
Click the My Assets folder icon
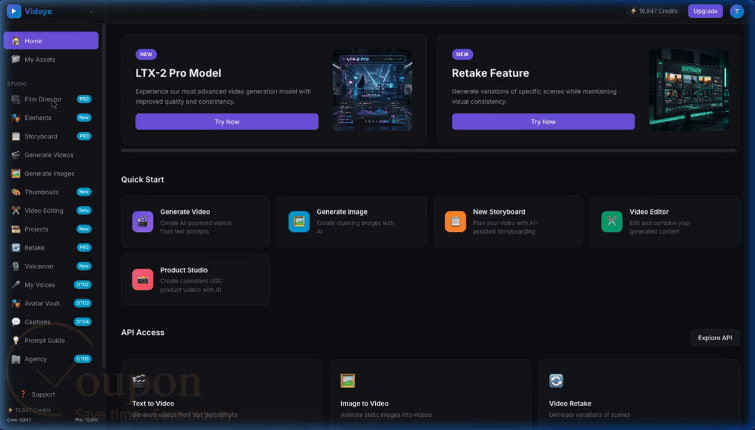tap(16, 59)
